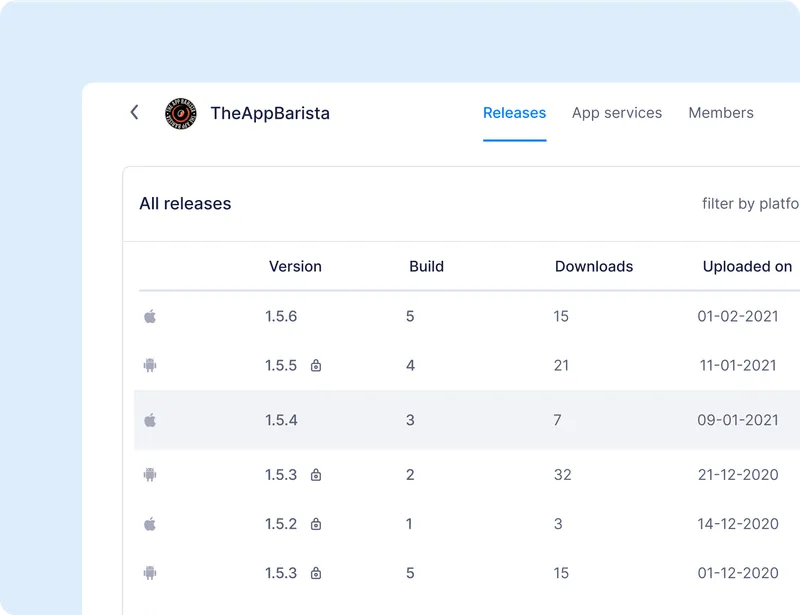This screenshot has width=800, height=615.
Task: Click build number 3 in the 1.5.4 row
Action: pyautogui.click(x=410, y=420)
